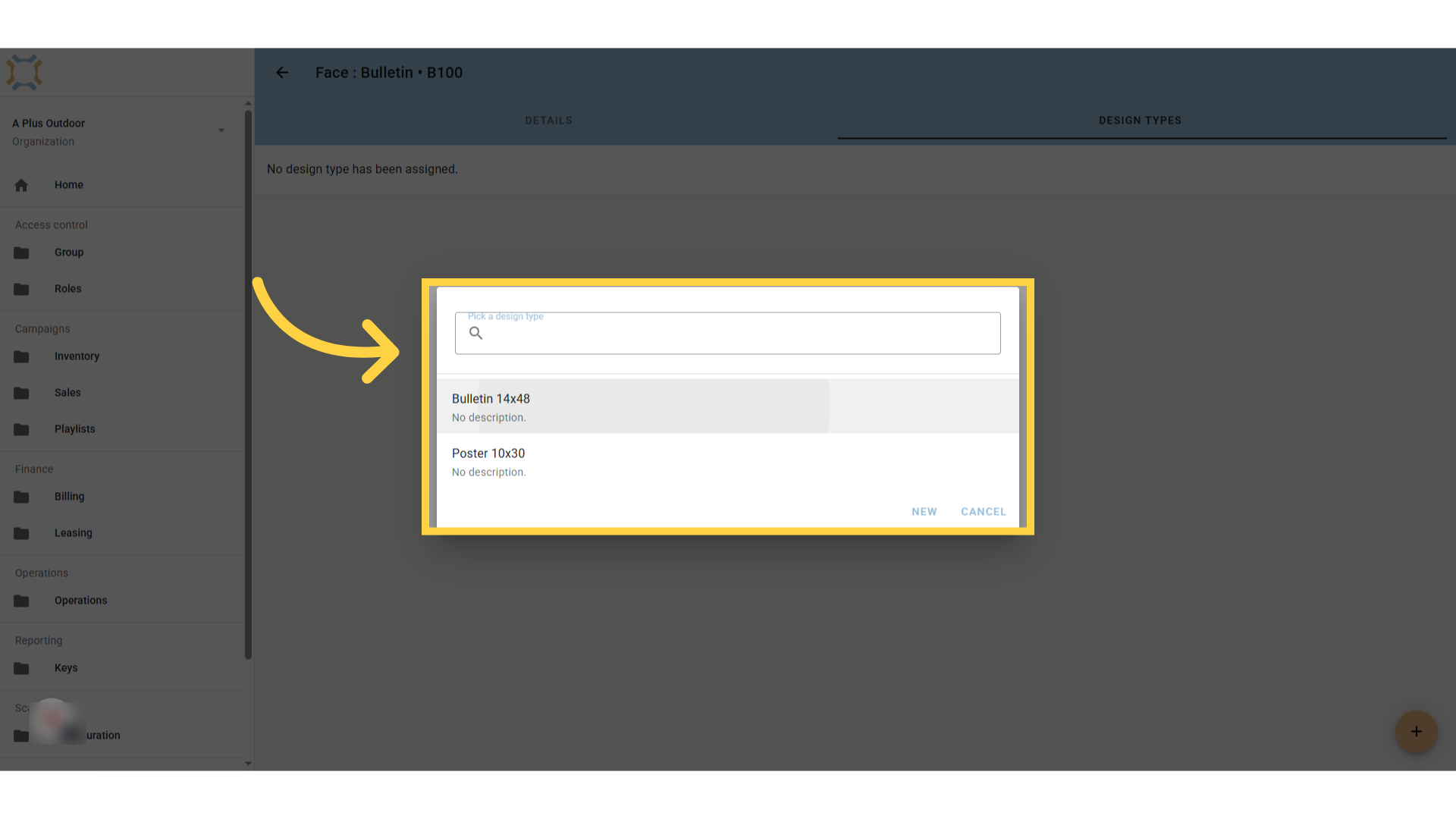The width and height of the screenshot is (1456, 819).
Task: Open the Billing menu item
Action: click(122, 497)
